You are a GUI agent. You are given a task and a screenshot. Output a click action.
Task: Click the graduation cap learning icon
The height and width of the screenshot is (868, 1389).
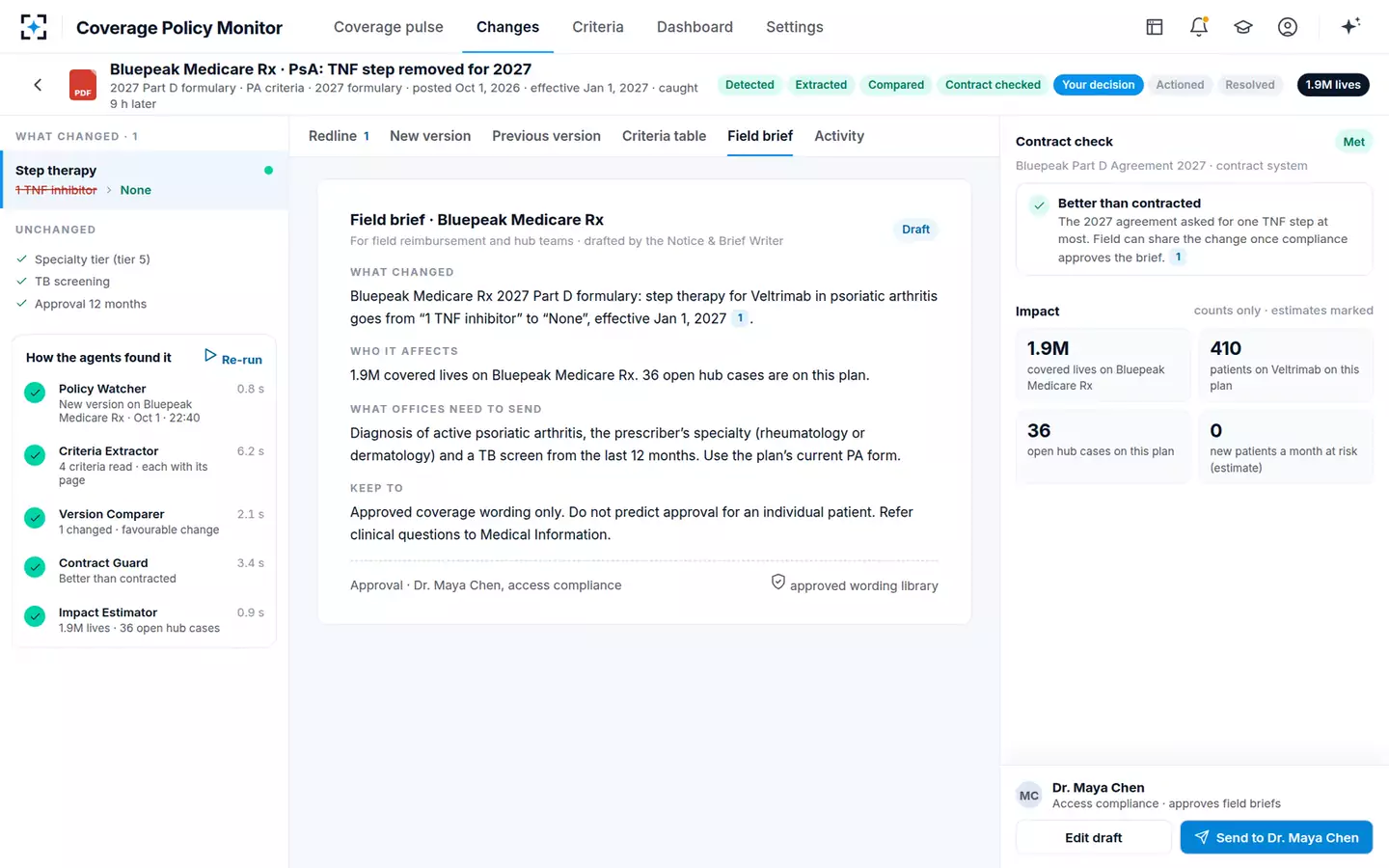[1243, 27]
